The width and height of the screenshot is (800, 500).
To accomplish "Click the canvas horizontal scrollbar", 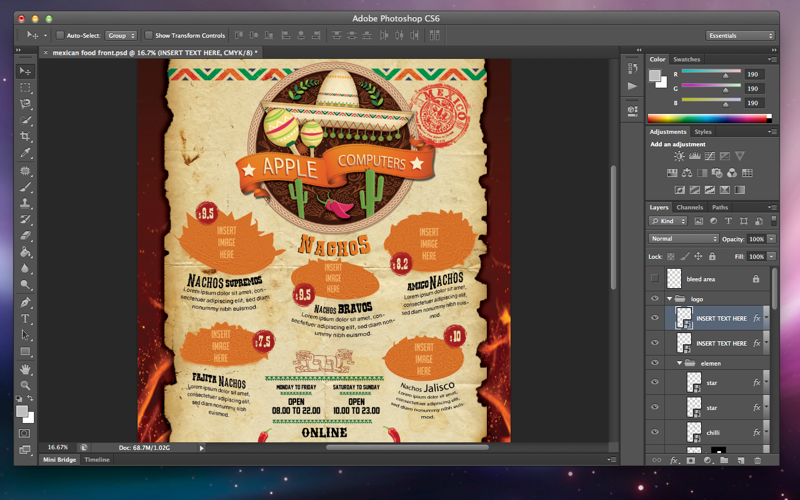I will (408, 447).
